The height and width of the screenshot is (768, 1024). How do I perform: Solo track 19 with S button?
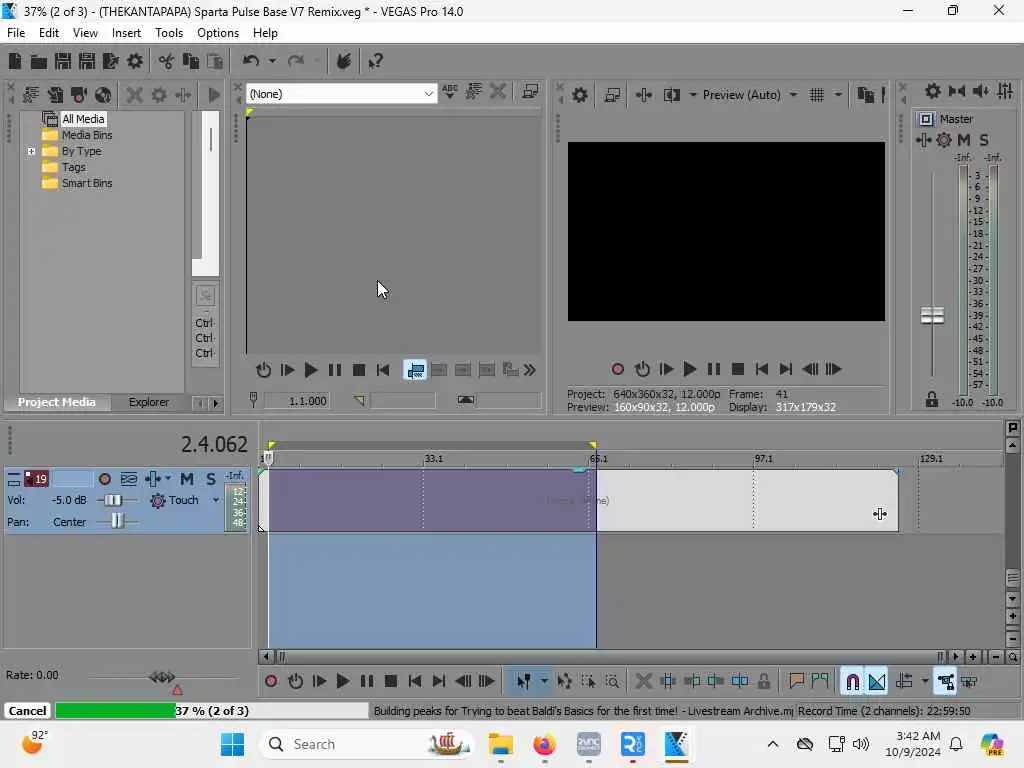click(x=211, y=479)
